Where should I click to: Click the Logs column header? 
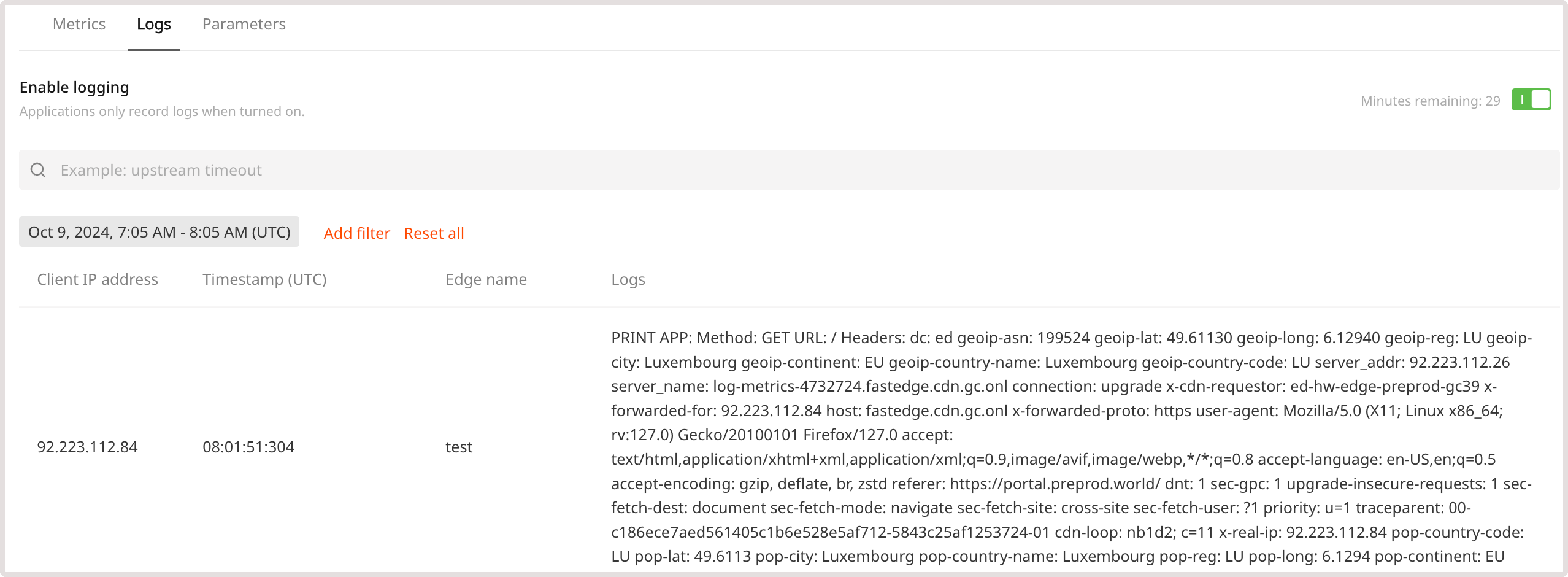(x=628, y=279)
